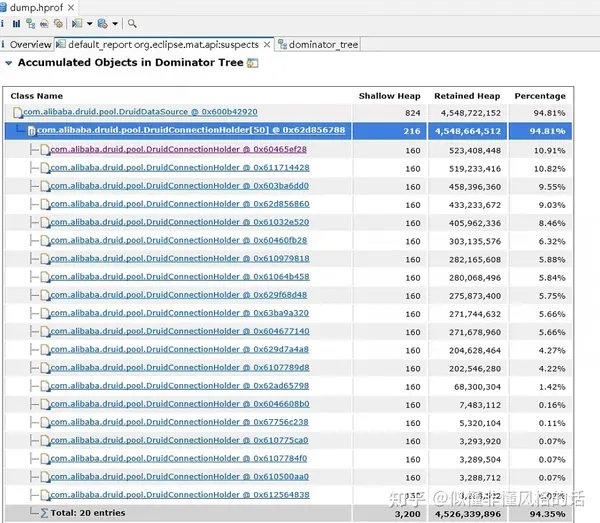
Task: Open Thread Overview toolbar icon
Action: (x=58, y=24)
